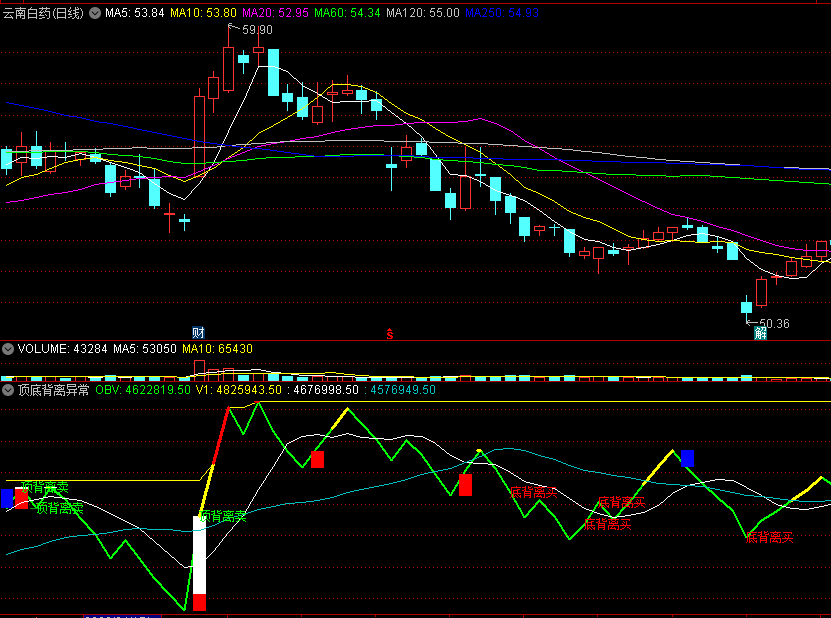Click the blue square marker at the indicator's left edge
The height and width of the screenshot is (618, 831).
pos(7,499)
